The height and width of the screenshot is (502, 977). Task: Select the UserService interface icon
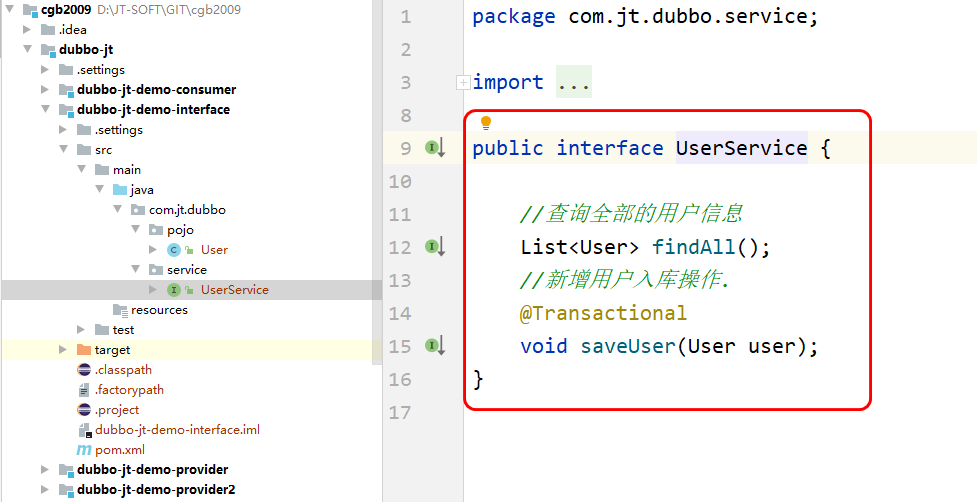click(x=174, y=290)
